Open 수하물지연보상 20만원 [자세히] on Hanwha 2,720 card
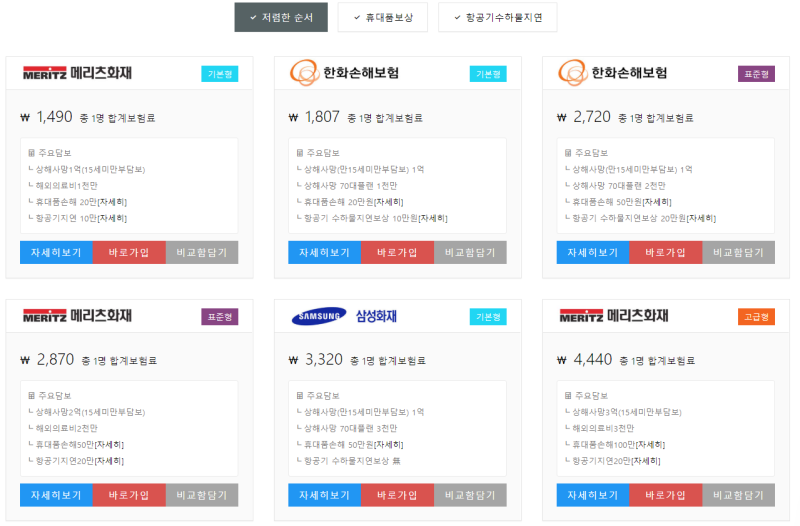This screenshot has width=800, height=526. (702, 218)
